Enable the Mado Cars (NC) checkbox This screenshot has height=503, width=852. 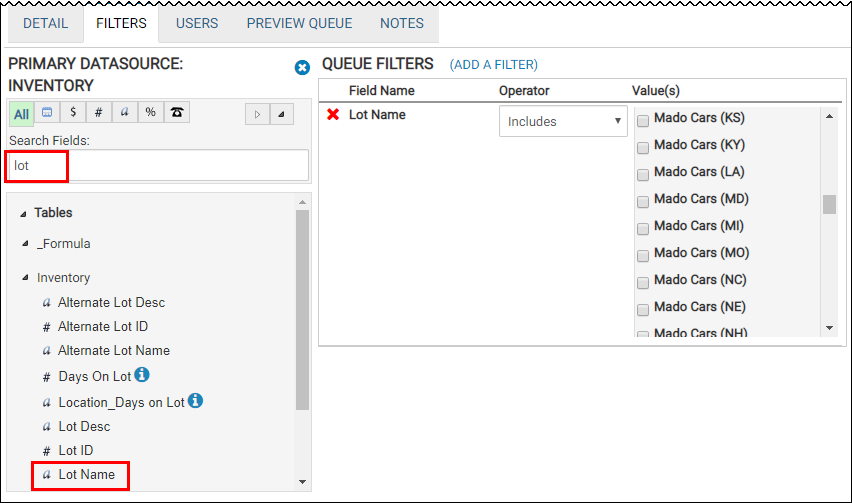point(643,282)
